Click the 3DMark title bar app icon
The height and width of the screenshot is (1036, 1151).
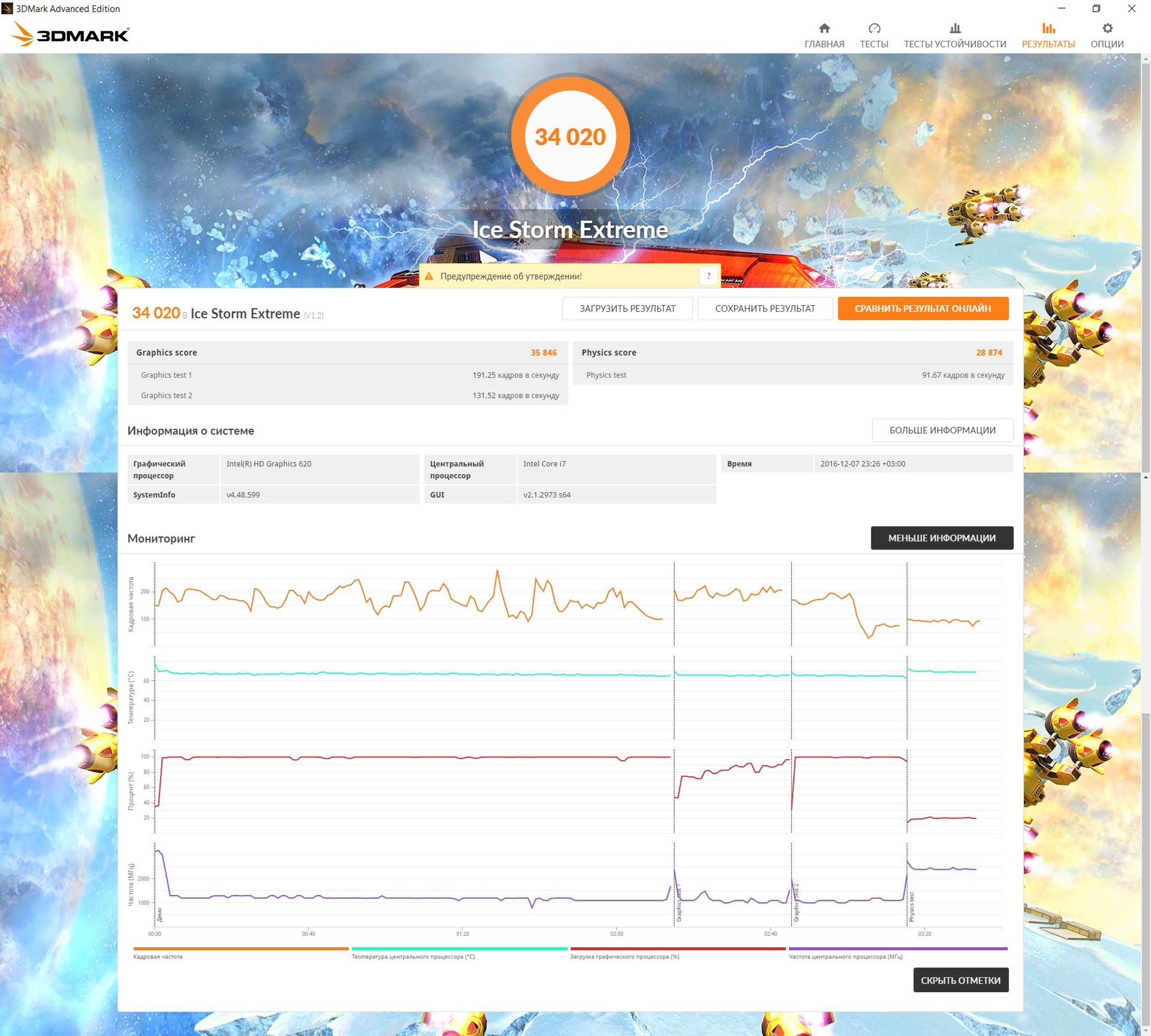[7, 9]
